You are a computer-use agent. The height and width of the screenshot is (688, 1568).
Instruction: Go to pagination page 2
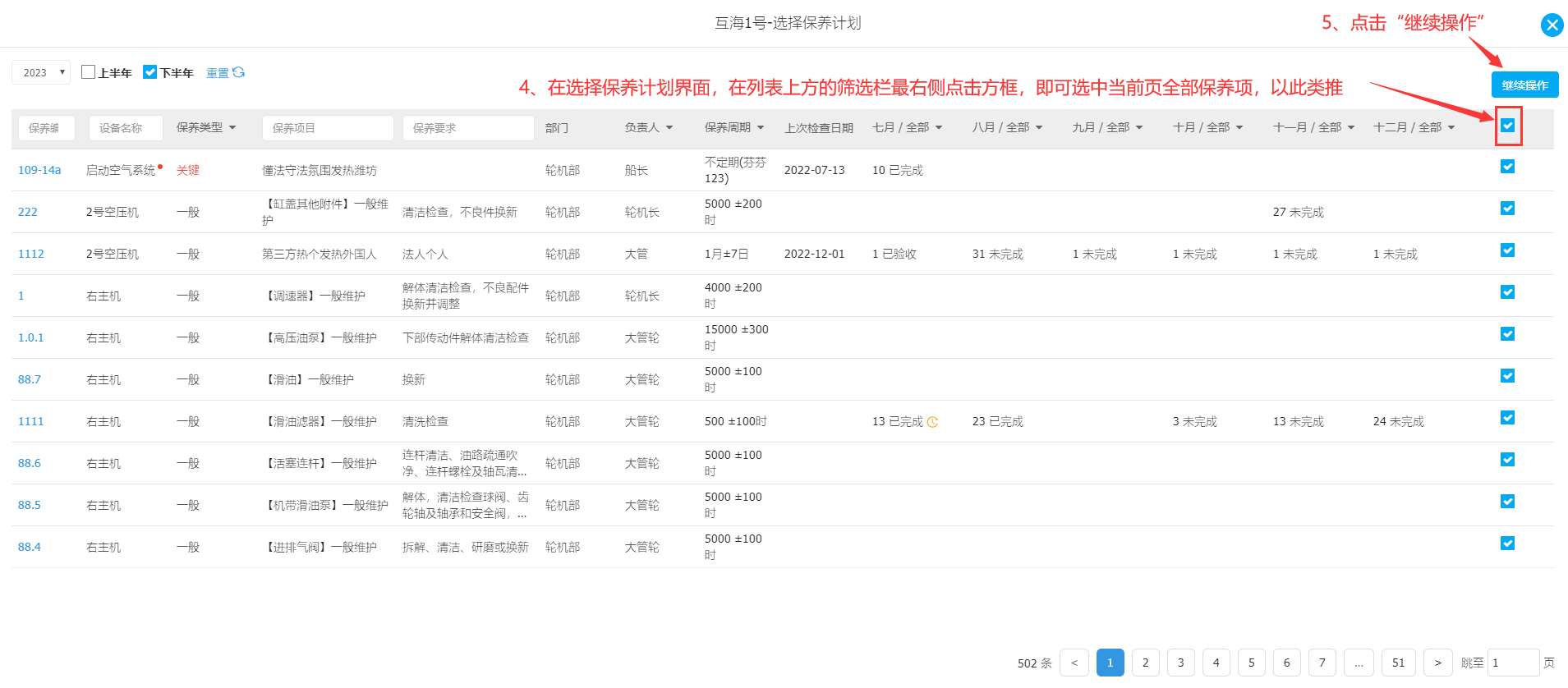tap(1145, 663)
